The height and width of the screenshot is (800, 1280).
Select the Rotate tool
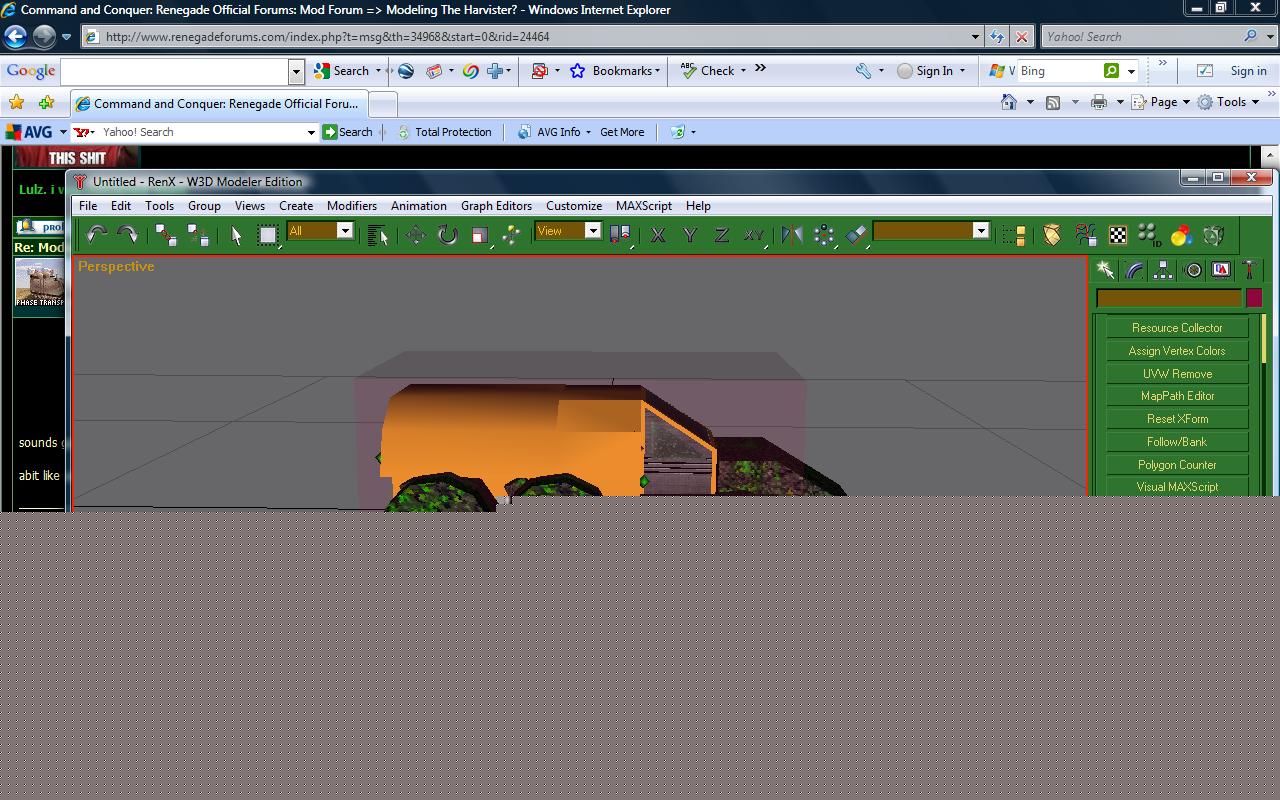click(447, 235)
